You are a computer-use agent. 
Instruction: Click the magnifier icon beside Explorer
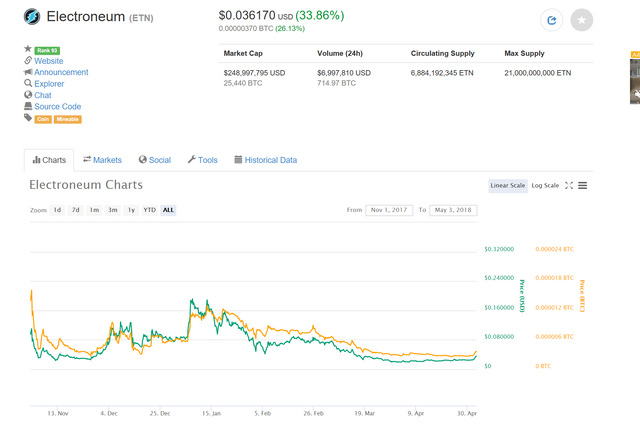tap(28, 83)
